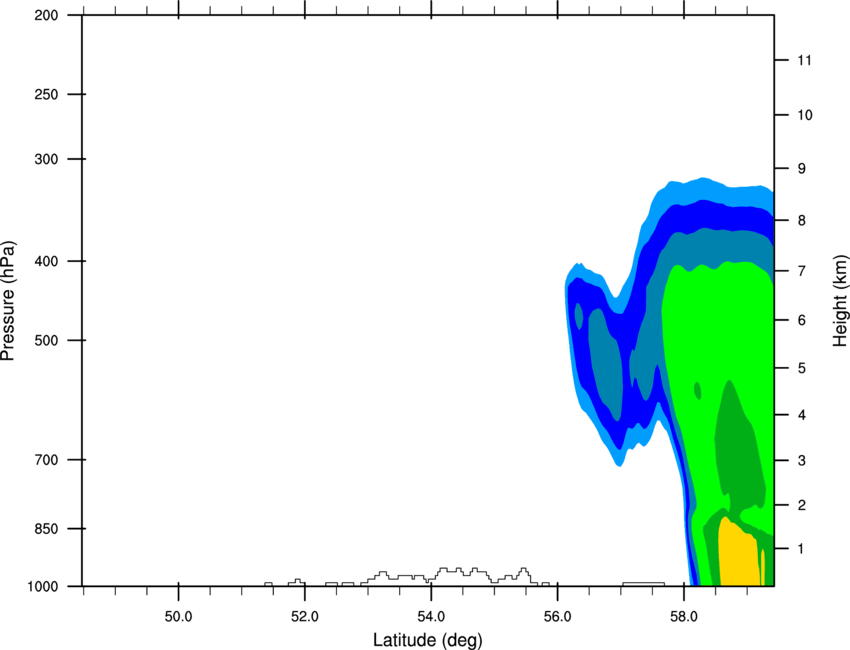The width and height of the screenshot is (850, 650).
Task: Select the 700 pressure tick label
Action: pyautogui.click(x=46, y=460)
